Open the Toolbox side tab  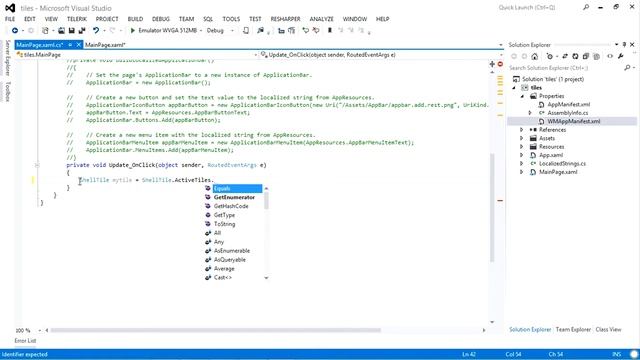click(7, 91)
